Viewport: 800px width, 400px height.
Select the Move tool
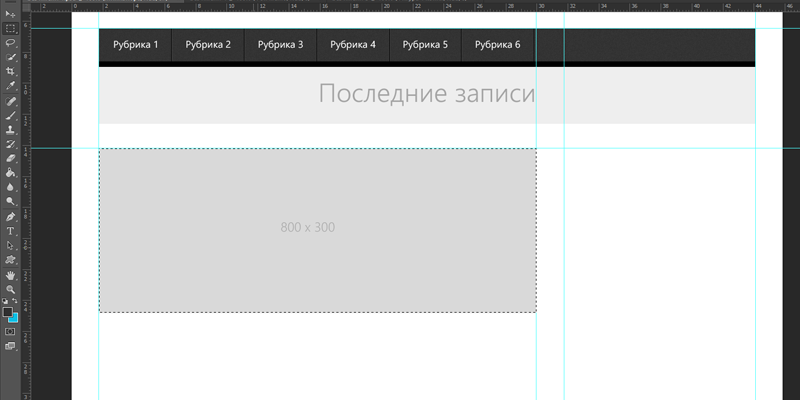pos(10,14)
